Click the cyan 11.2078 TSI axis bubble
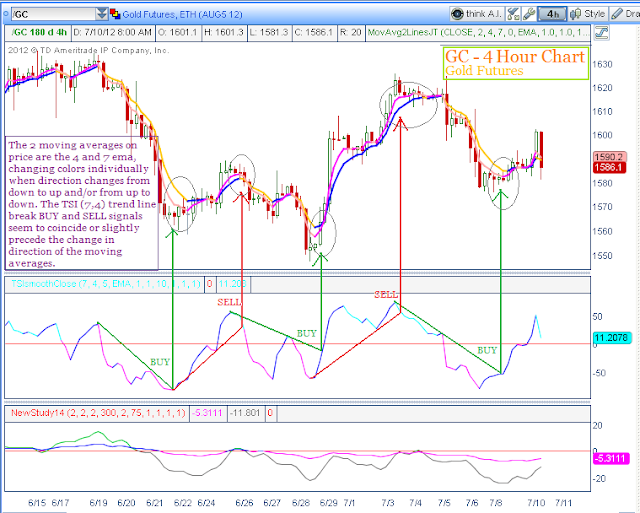The height and width of the screenshot is (513, 640). [611, 338]
